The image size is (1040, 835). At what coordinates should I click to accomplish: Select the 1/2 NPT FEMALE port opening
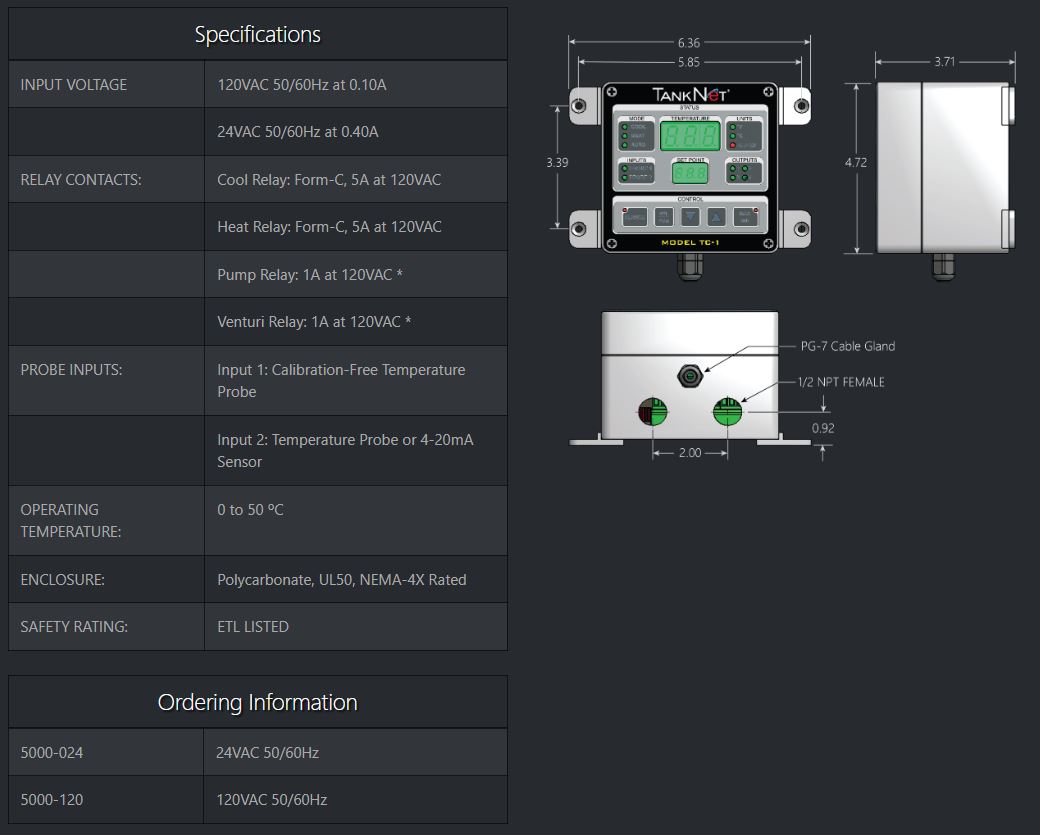[x=728, y=411]
